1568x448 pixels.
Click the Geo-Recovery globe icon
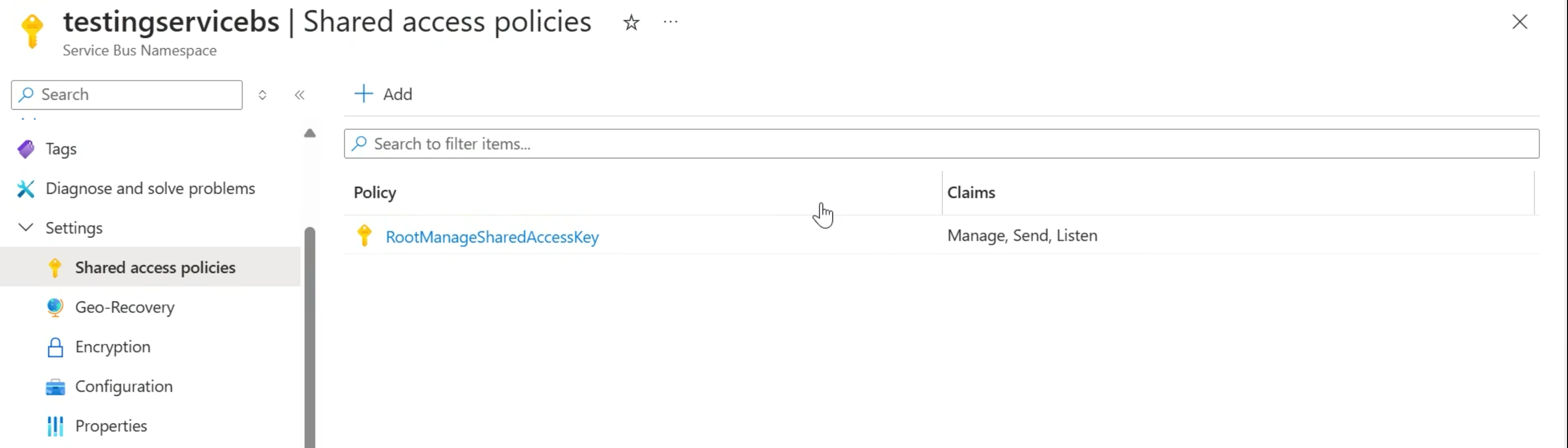click(x=55, y=307)
